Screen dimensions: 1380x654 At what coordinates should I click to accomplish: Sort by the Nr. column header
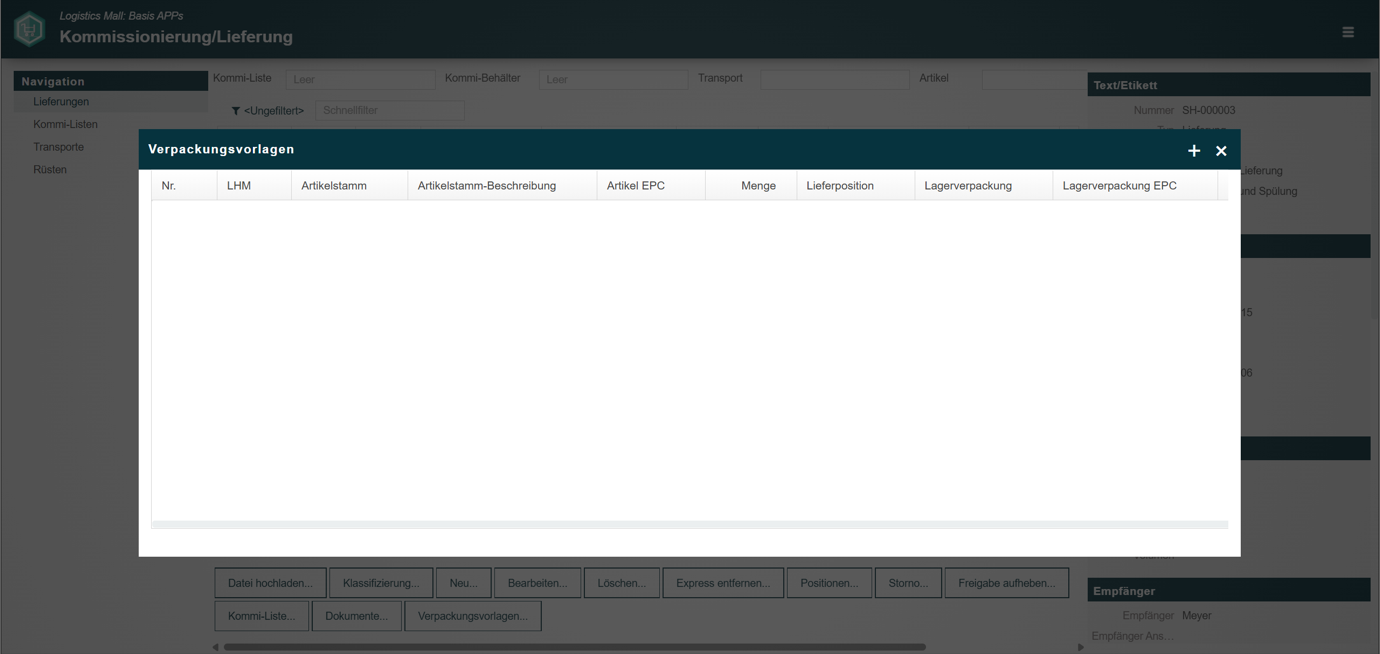click(185, 186)
